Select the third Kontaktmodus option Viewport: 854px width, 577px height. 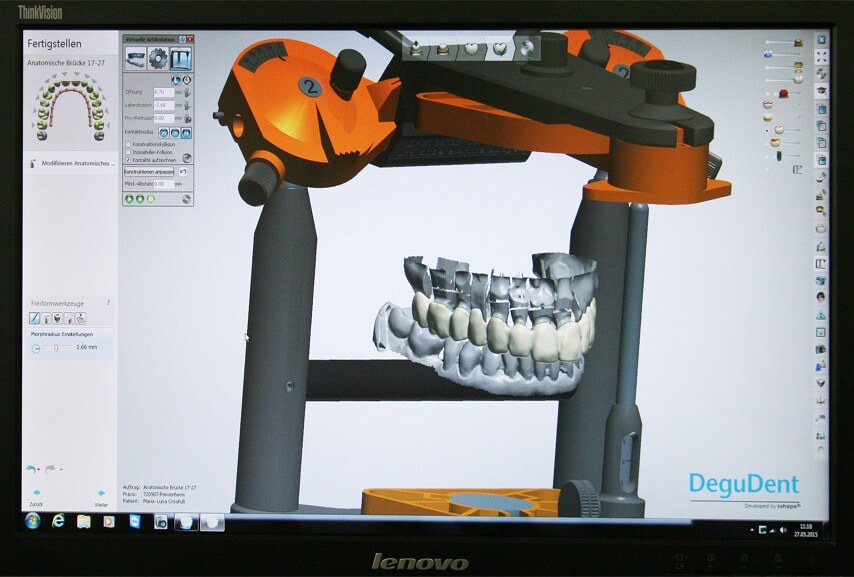(x=186, y=132)
